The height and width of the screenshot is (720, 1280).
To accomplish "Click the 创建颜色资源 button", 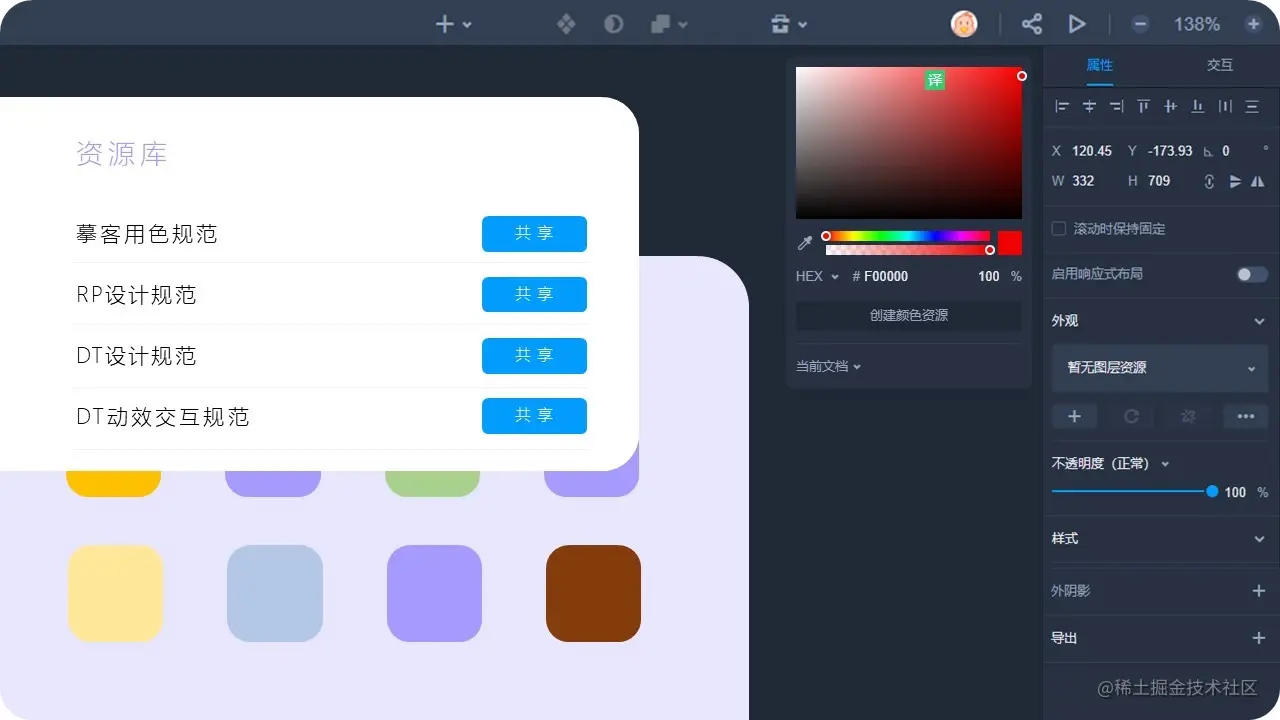I will (909, 316).
